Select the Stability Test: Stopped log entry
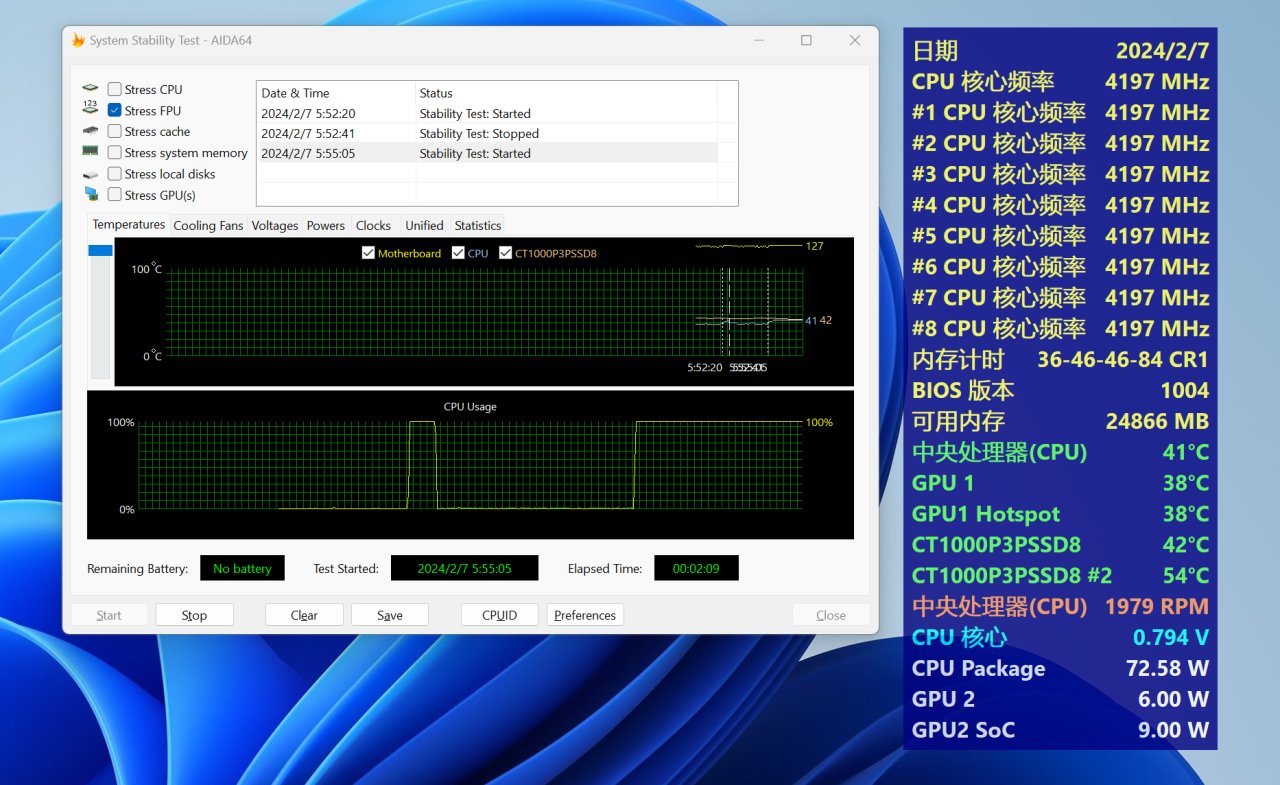 click(x=487, y=134)
